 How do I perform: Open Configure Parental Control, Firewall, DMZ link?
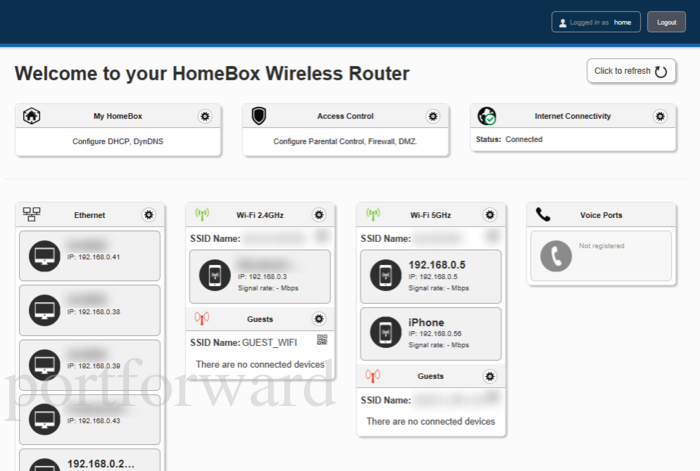[x=345, y=141]
